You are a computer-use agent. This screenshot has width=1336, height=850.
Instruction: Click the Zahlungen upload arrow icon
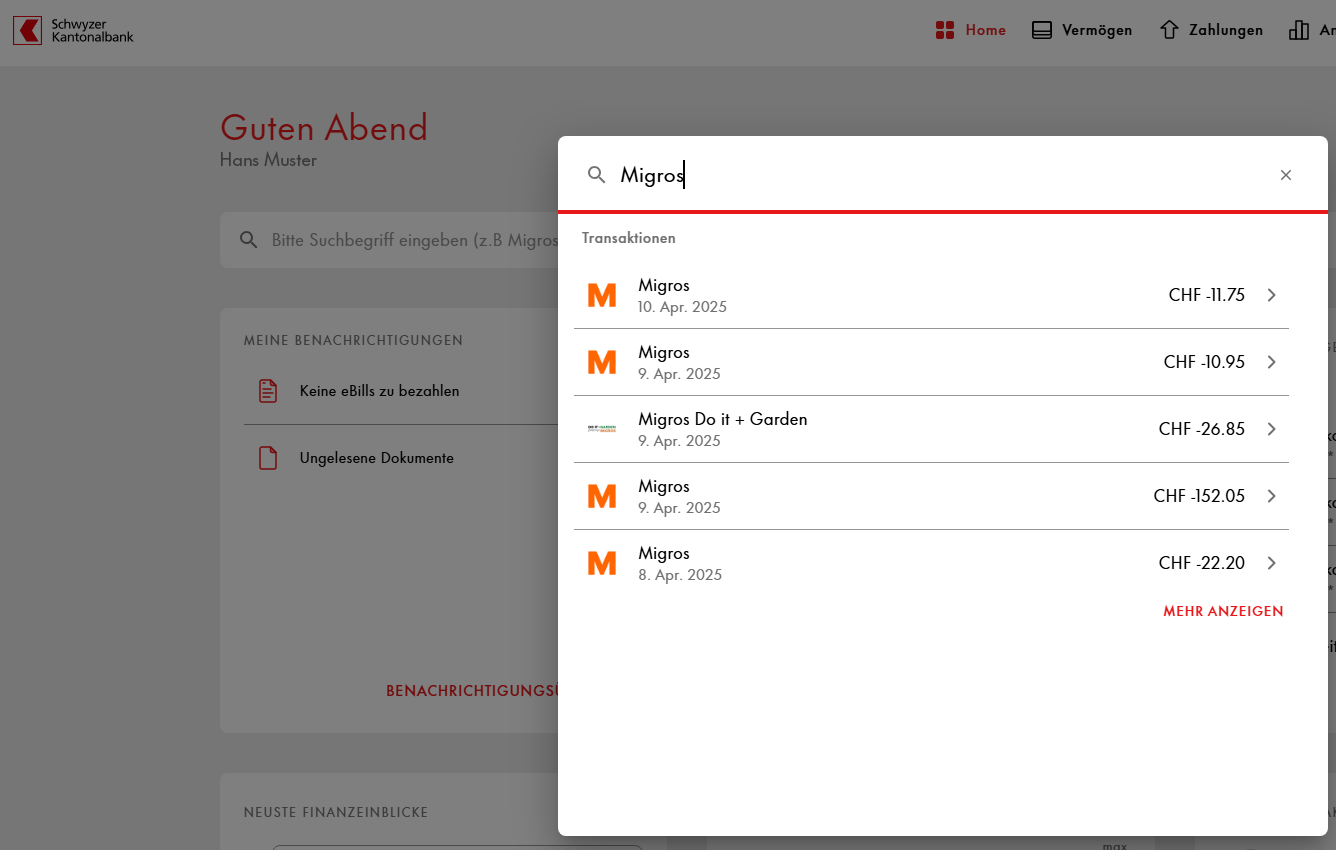tap(1169, 30)
